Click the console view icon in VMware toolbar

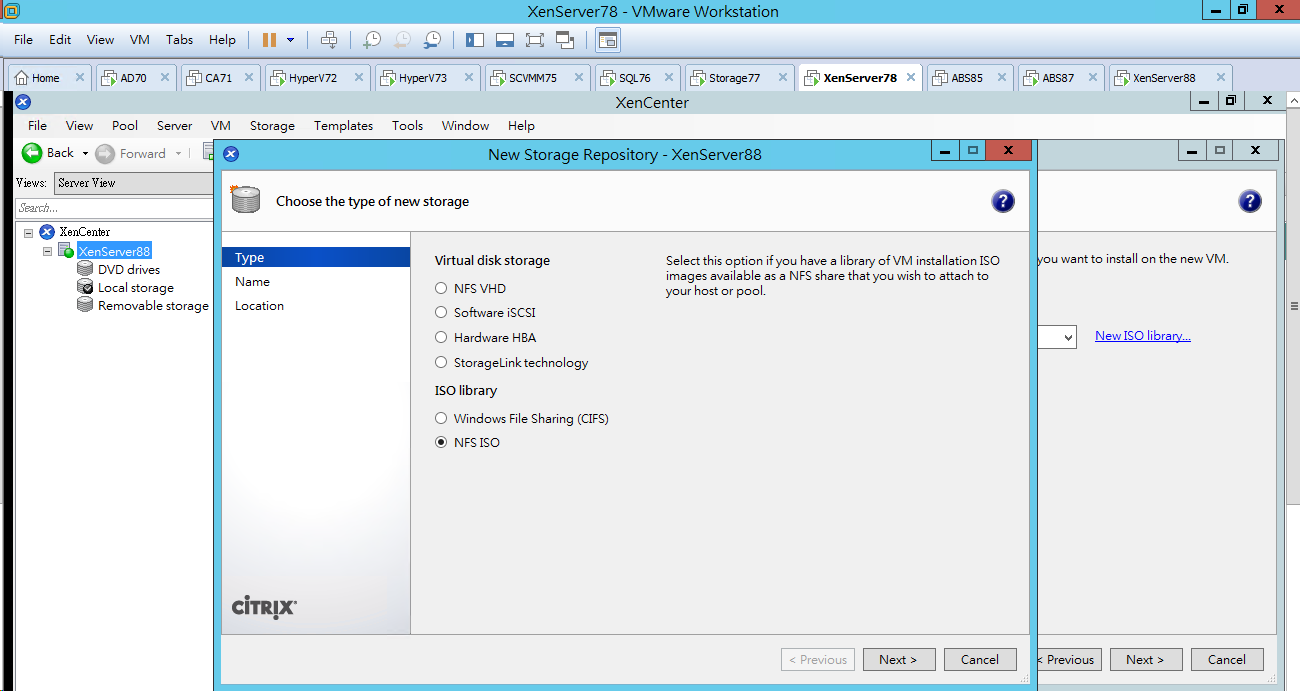[x=608, y=40]
